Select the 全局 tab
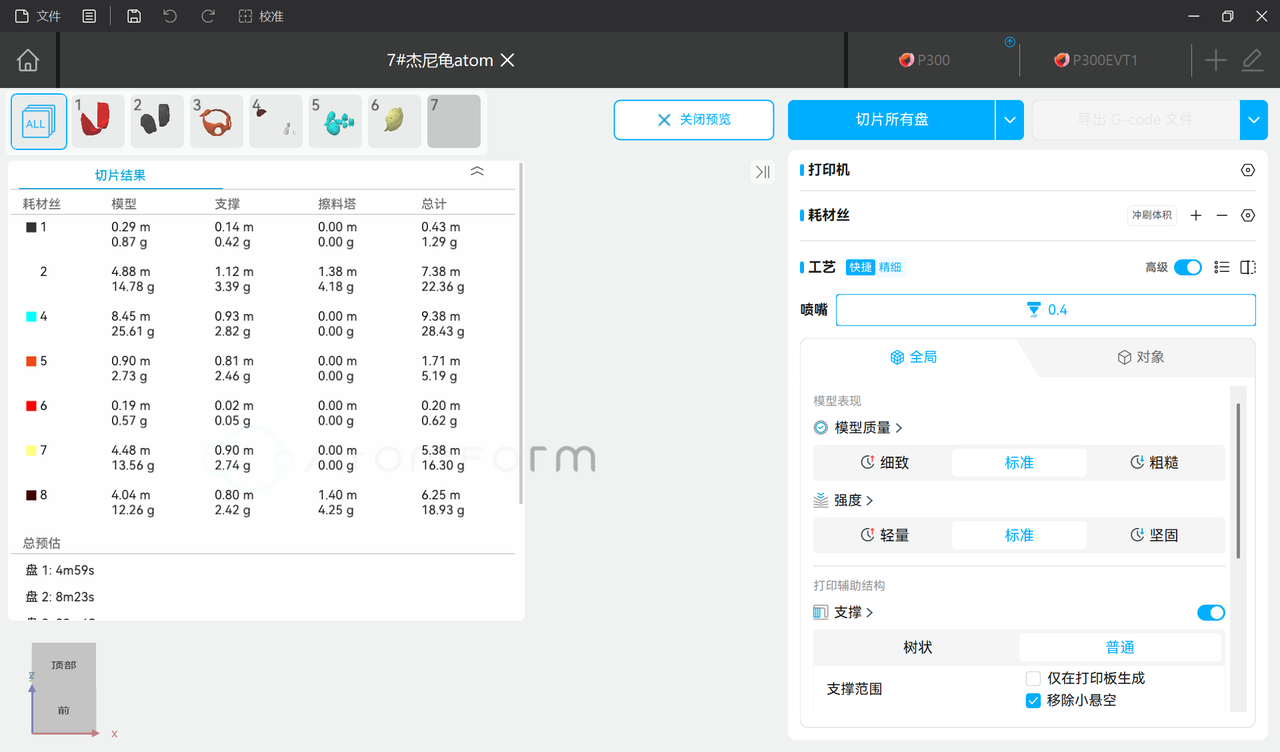The width and height of the screenshot is (1280, 752). 913,357
